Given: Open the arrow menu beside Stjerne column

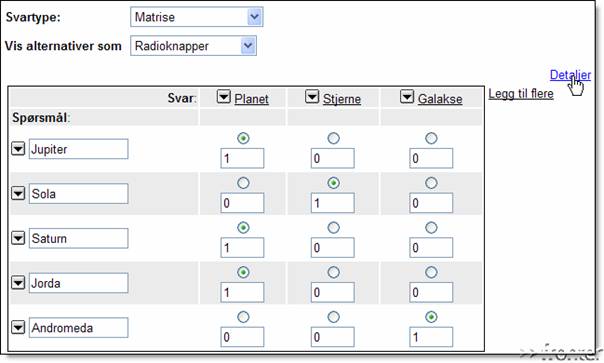Looking at the screenshot, I should click(x=312, y=96).
